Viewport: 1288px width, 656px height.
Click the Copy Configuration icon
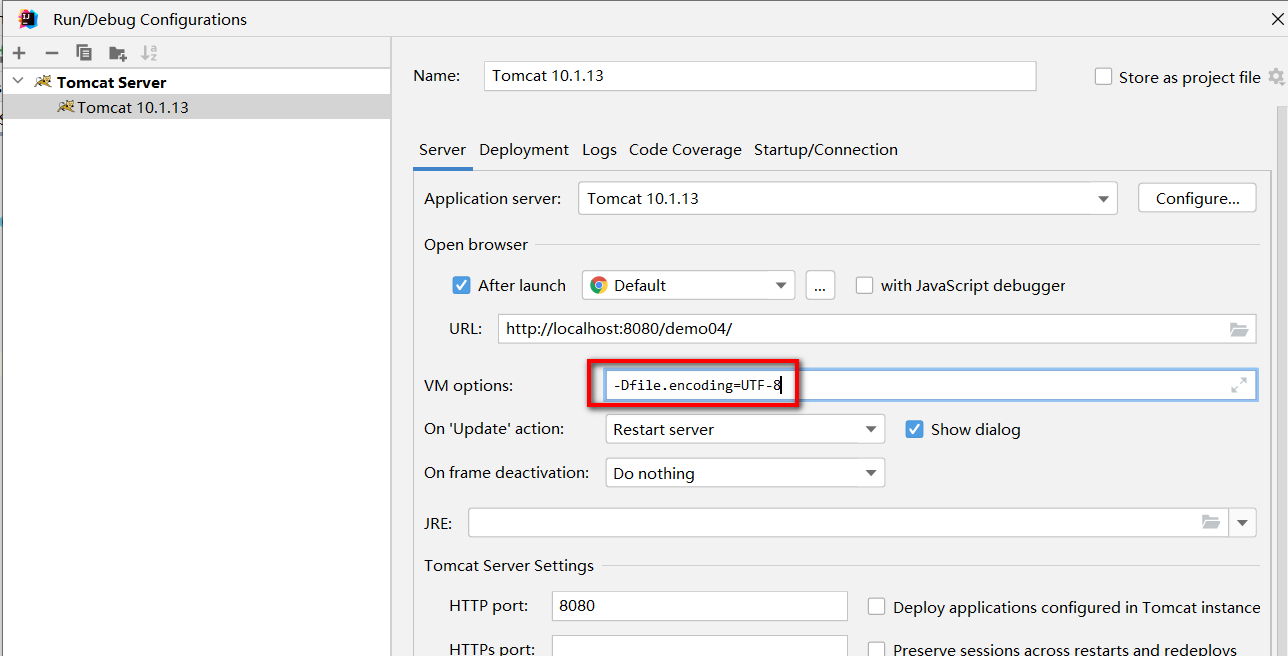click(84, 53)
